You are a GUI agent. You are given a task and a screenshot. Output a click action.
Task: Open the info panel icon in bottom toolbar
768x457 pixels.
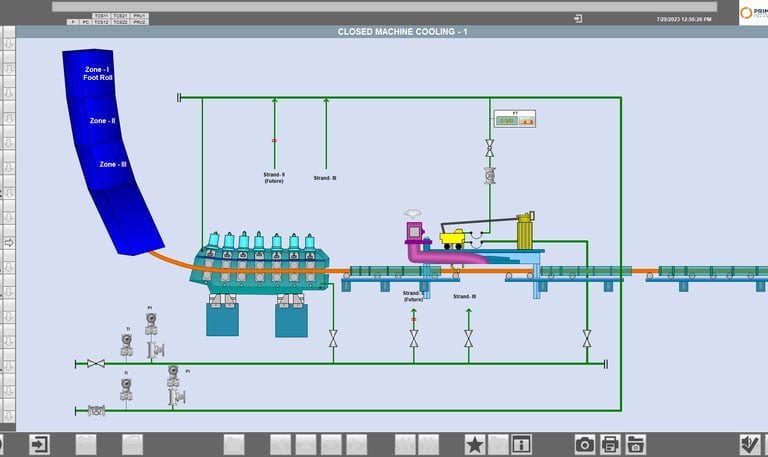tap(521, 444)
